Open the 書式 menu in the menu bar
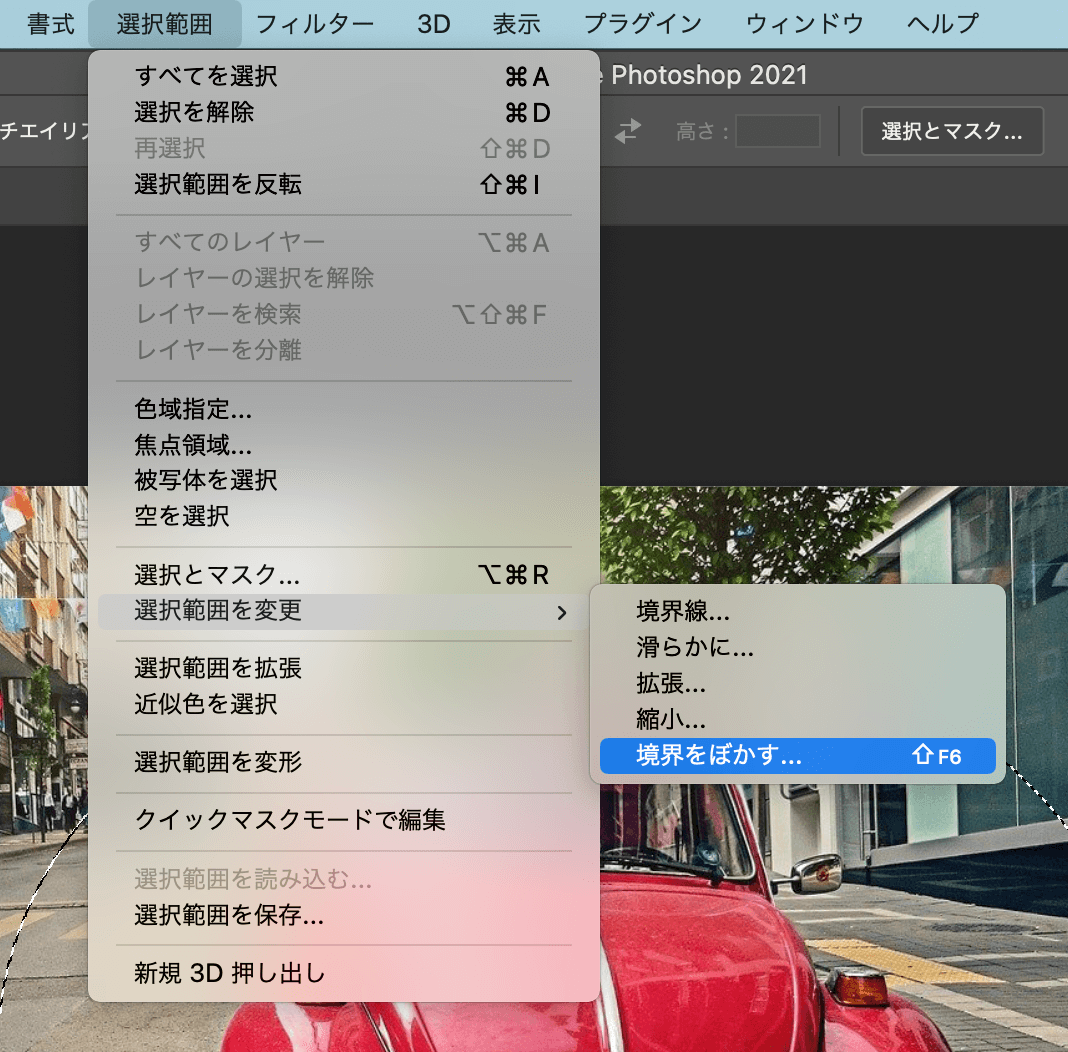Image resolution: width=1068 pixels, height=1052 pixels. (x=50, y=24)
